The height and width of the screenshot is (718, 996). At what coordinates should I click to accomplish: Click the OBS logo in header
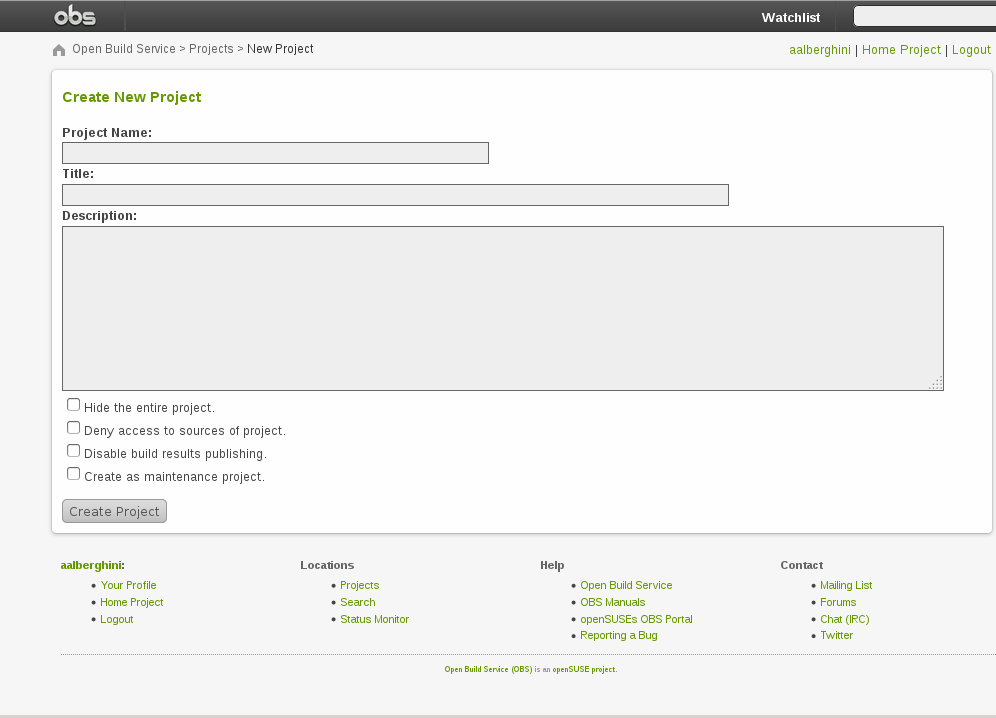[75, 16]
